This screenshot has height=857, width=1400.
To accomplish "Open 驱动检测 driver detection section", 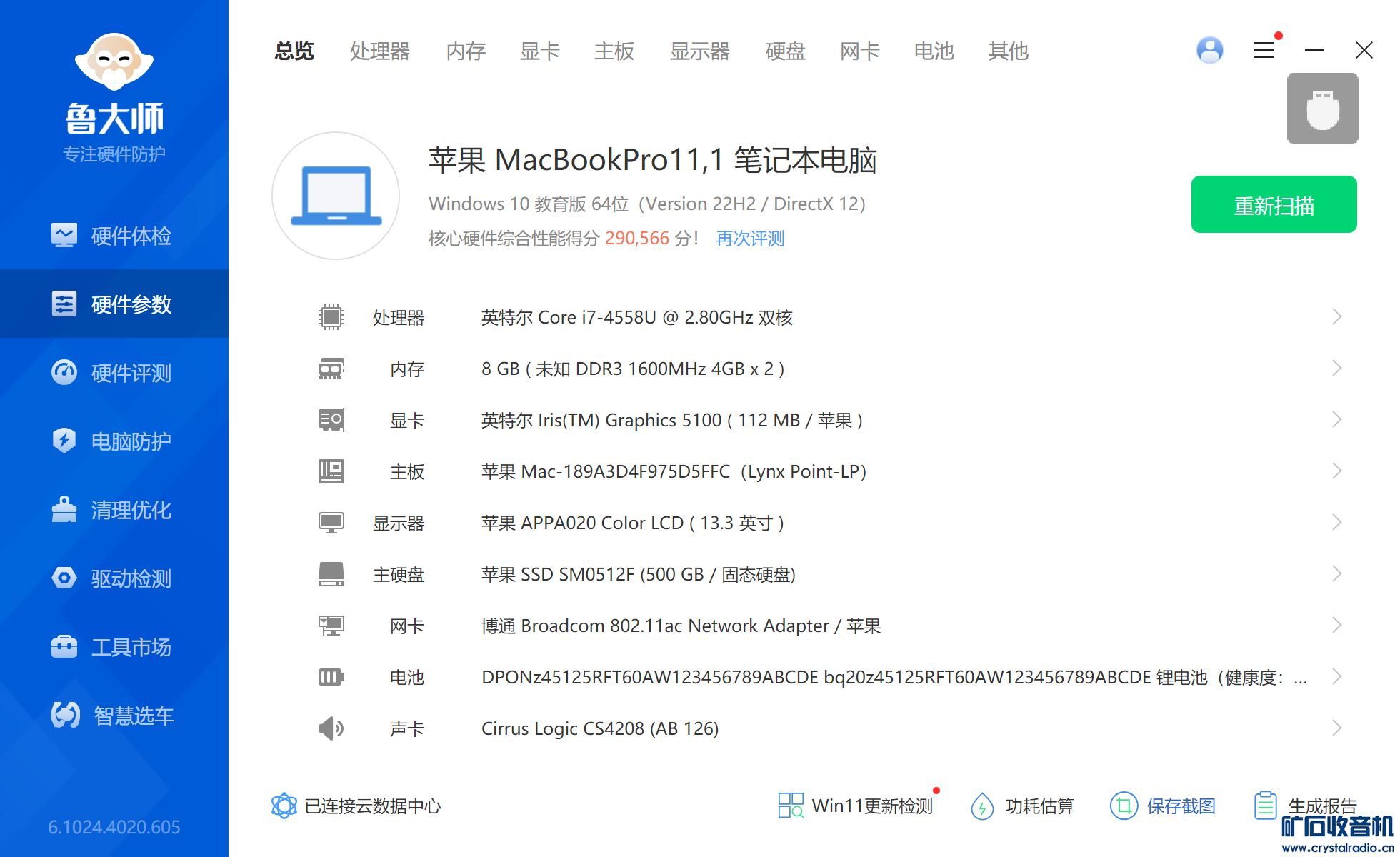I will pyautogui.click(x=114, y=578).
